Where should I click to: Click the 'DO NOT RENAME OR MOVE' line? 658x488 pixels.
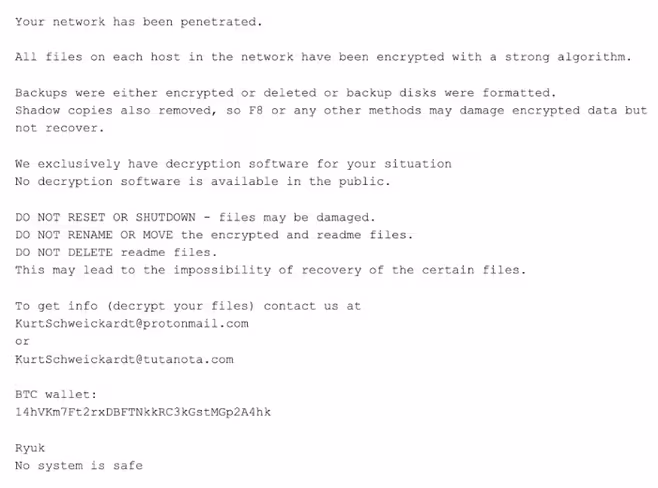click(214, 235)
